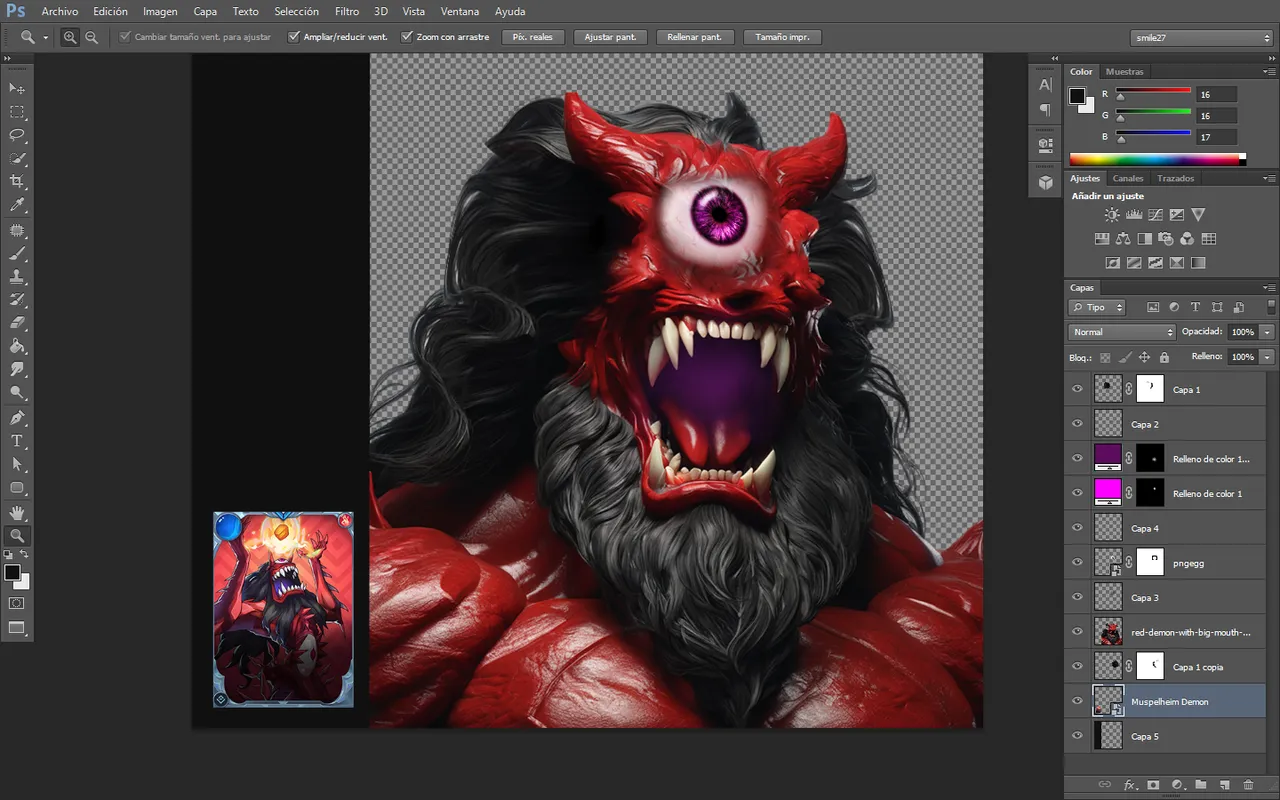Select the Paint Bucket tool
Viewport: 1280px width, 800px height.
17,346
